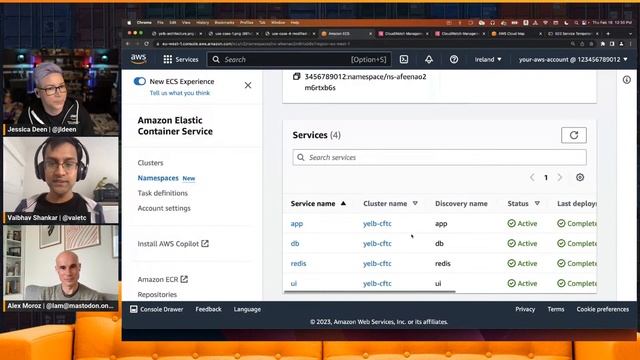Select Jessica Deen's video thumbnail
Viewport: 640px width, 360px height.
coord(61,93)
